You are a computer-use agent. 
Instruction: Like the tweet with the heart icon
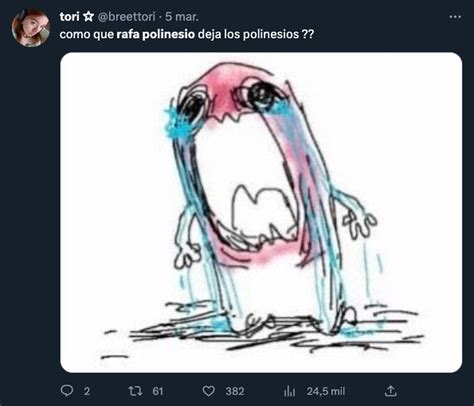click(x=209, y=391)
